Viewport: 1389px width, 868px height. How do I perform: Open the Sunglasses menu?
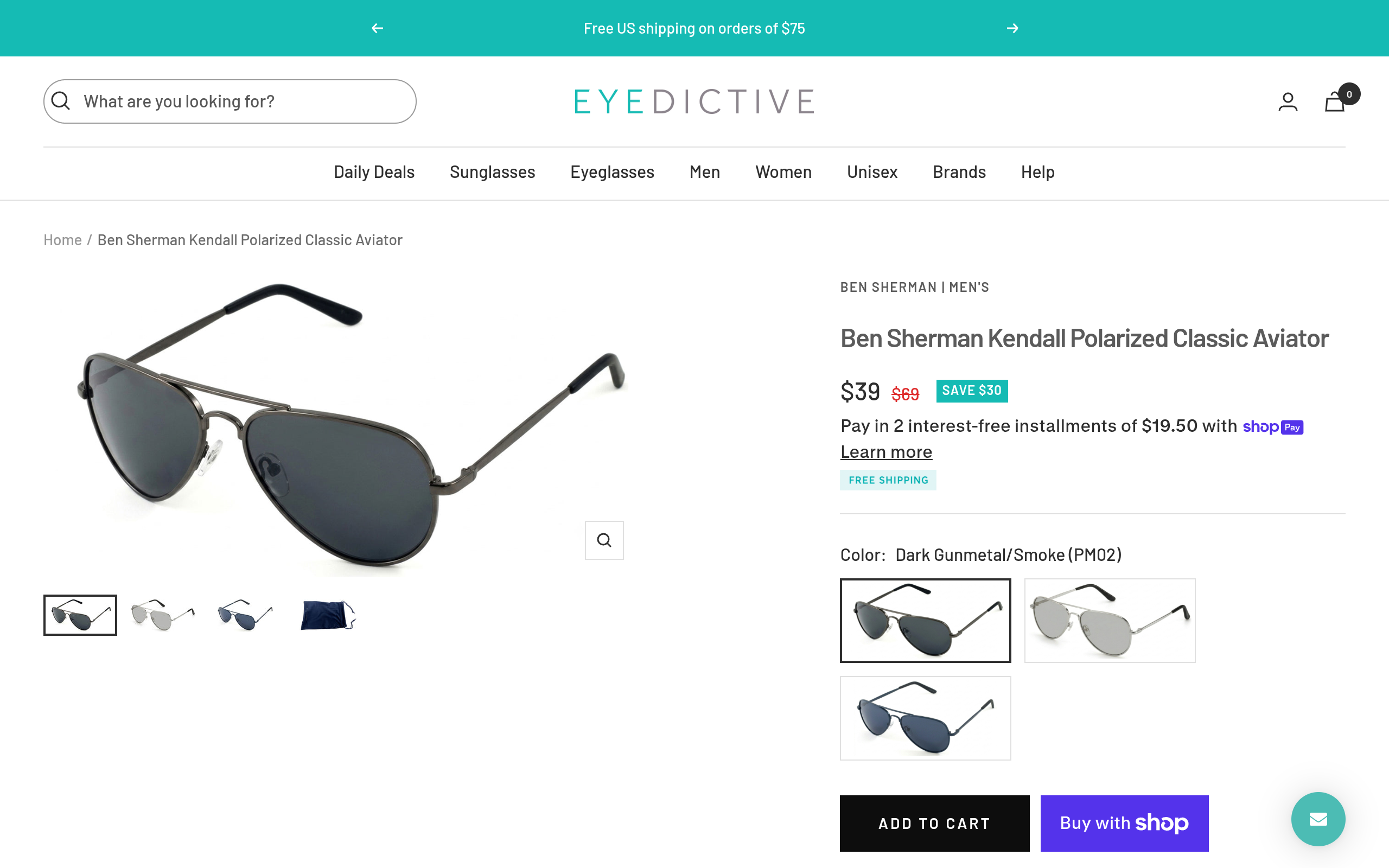492,172
